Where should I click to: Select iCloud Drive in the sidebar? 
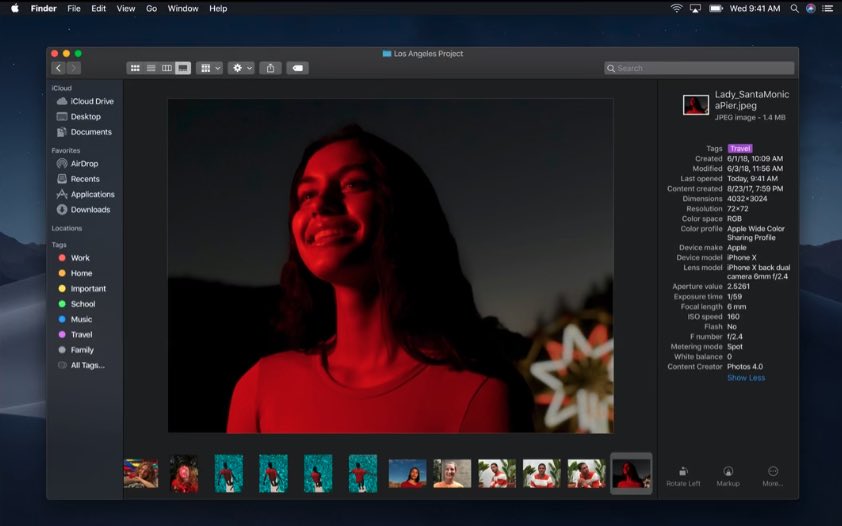(x=91, y=101)
